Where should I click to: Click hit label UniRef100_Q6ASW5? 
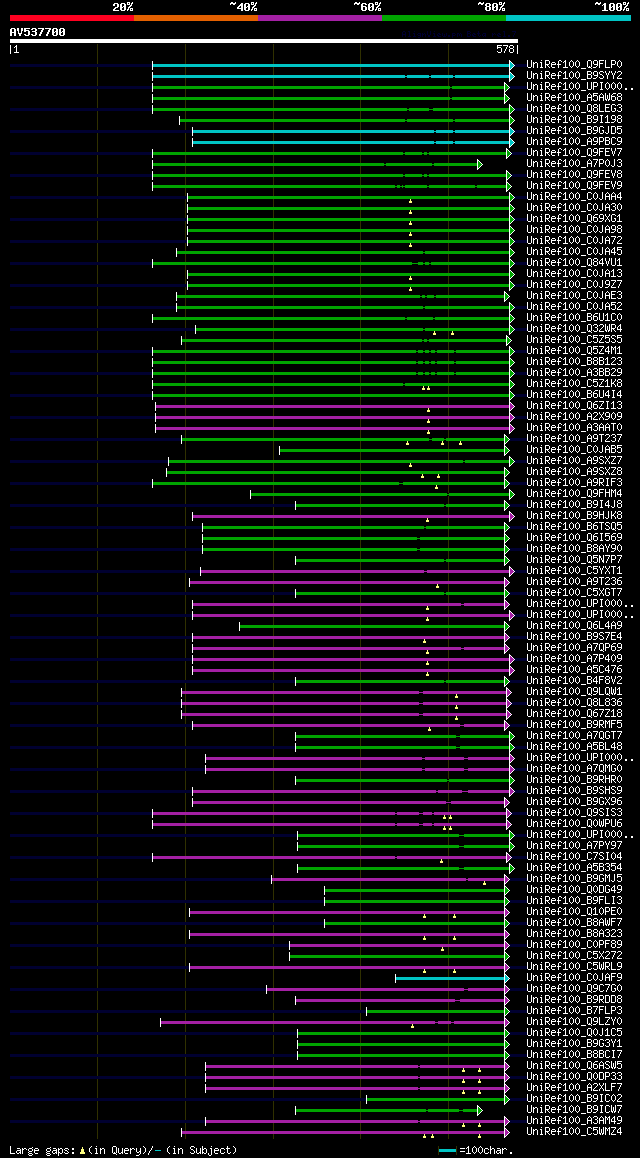tap(574, 1066)
